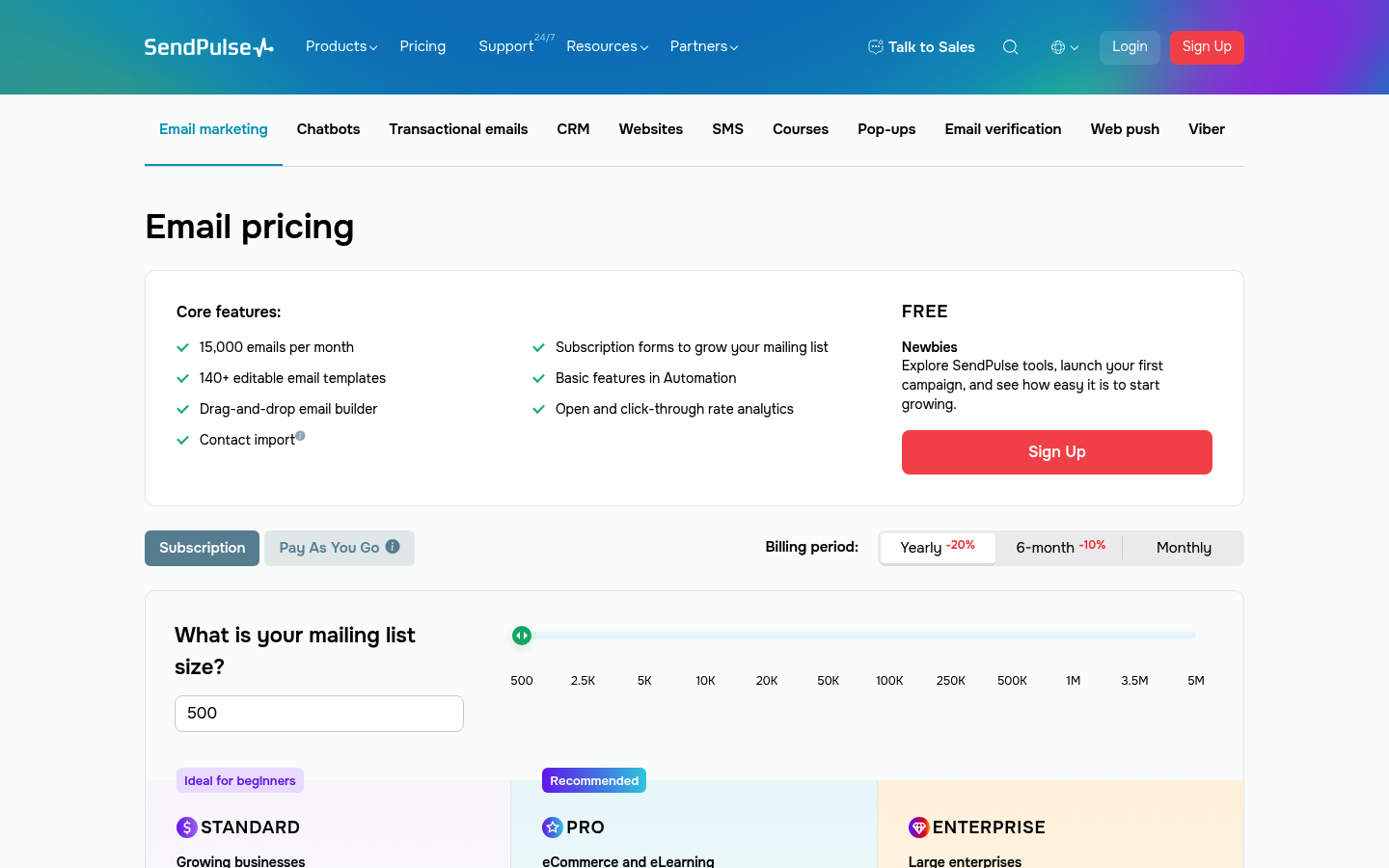
Task: Open the language globe selector
Action: [x=1065, y=47]
